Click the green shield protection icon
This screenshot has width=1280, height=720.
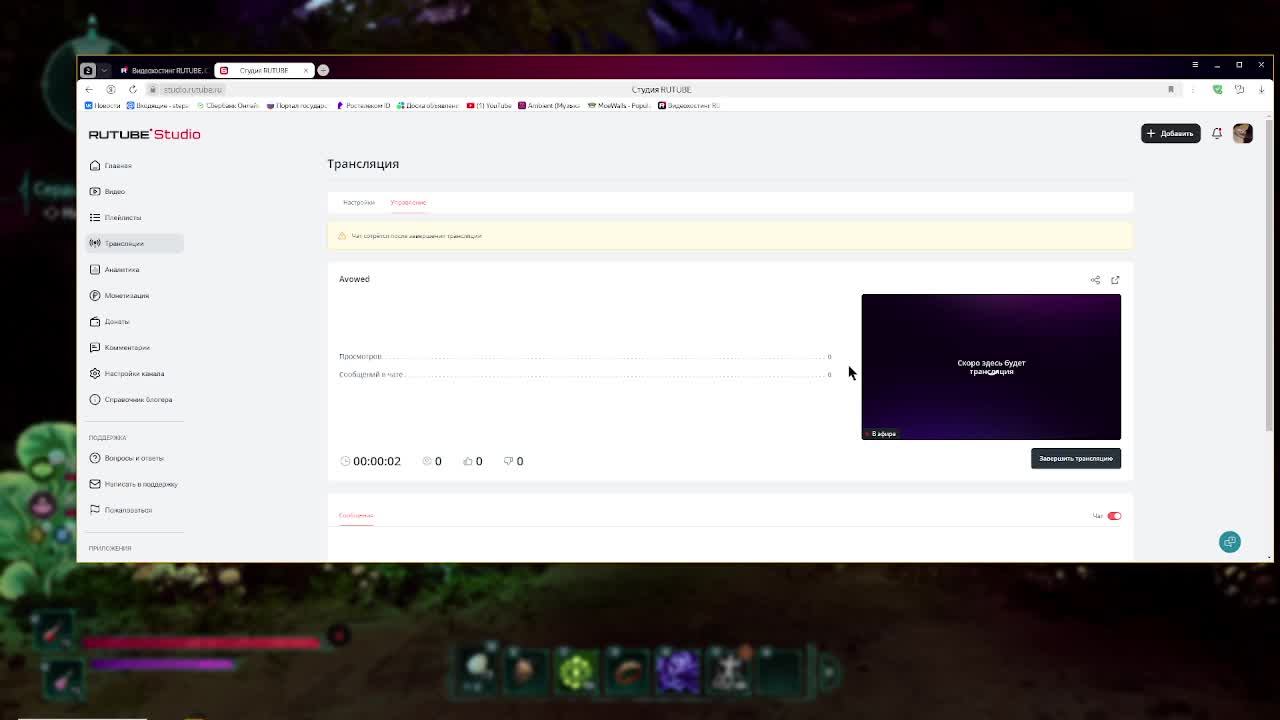1217,89
